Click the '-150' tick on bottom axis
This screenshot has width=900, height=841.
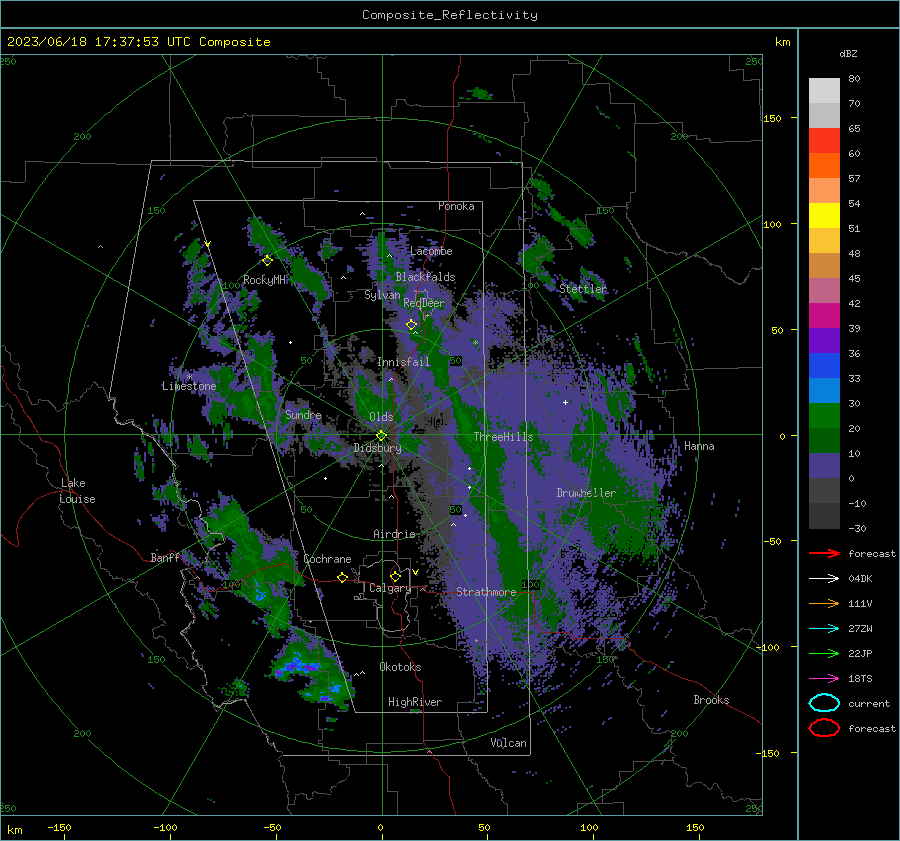pyautogui.click(x=59, y=828)
